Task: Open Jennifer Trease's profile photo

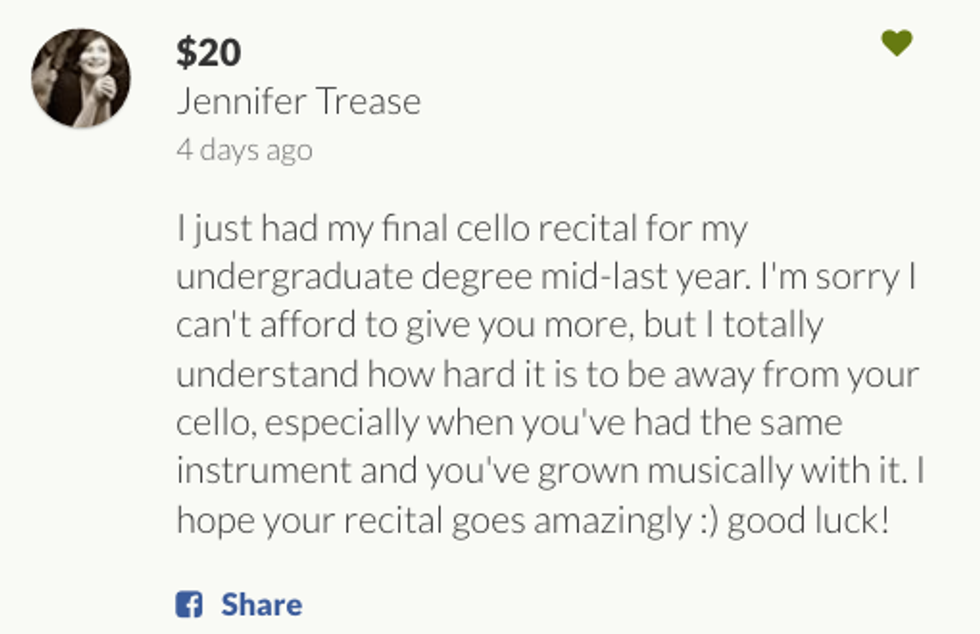Action: click(81, 78)
